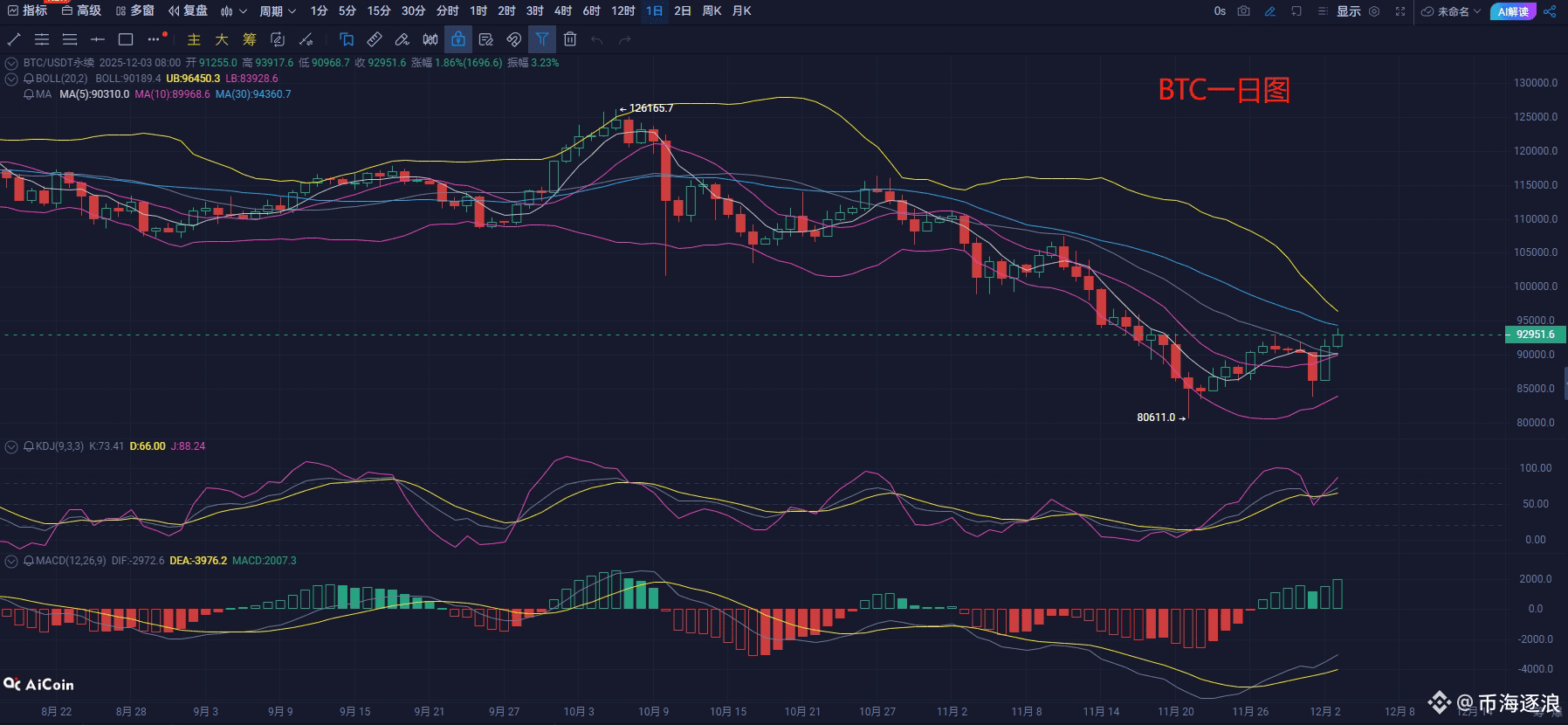Toggle the pencil drawing mode icon
The width and height of the screenshot is (1568, 725).
(x=1270, y=11)
